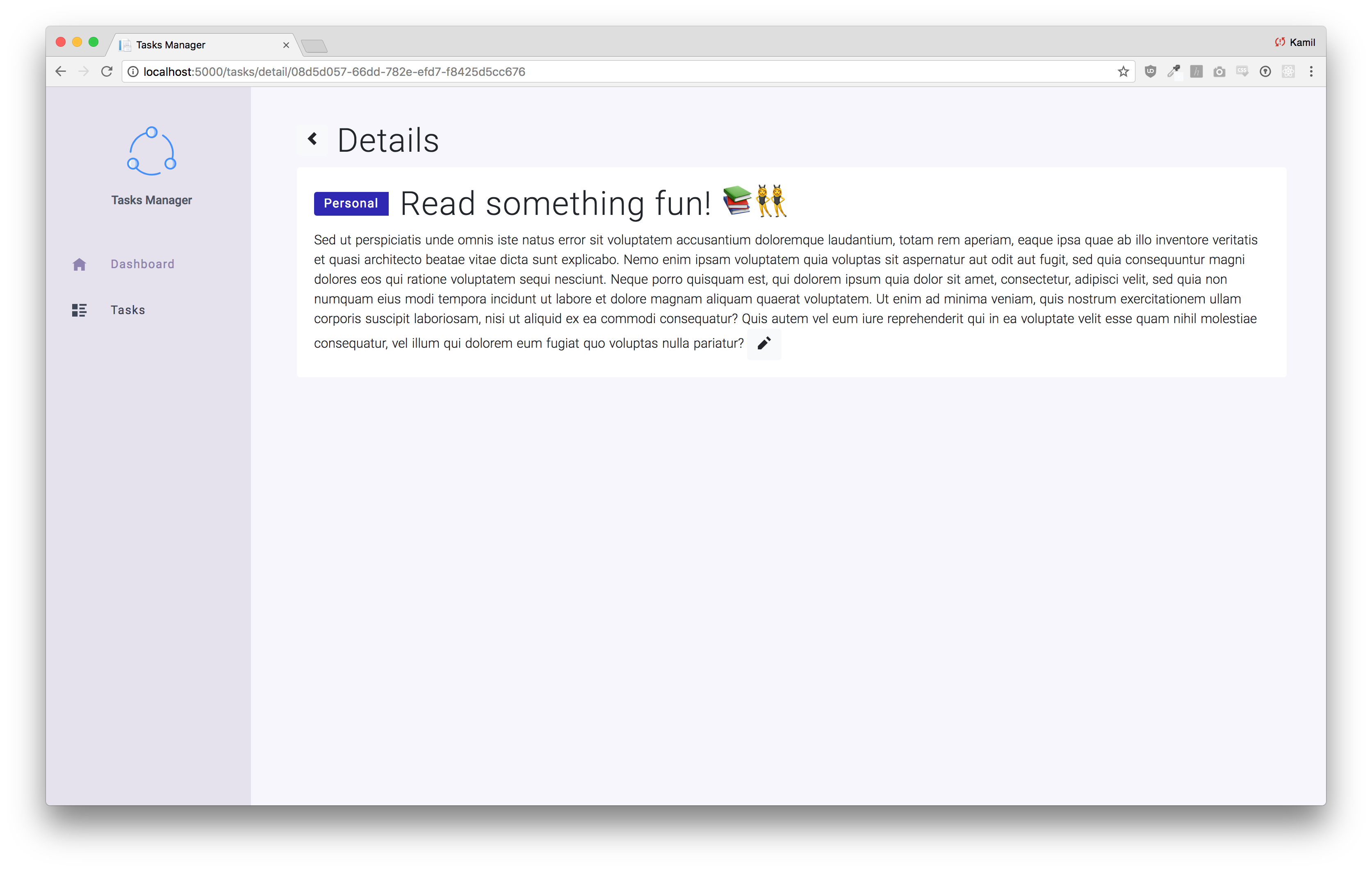This screenshot has width=1372, height=871.
Task: Reload the page with refresh icon
Action: [107, 72]
